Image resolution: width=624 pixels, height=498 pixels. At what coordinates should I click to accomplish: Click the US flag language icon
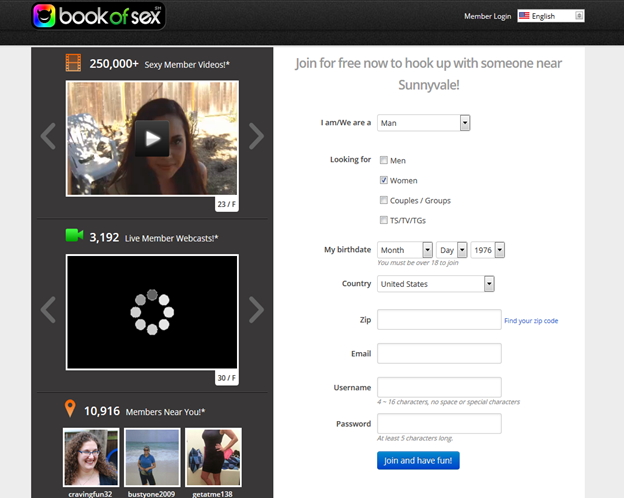tap(524, 16)
